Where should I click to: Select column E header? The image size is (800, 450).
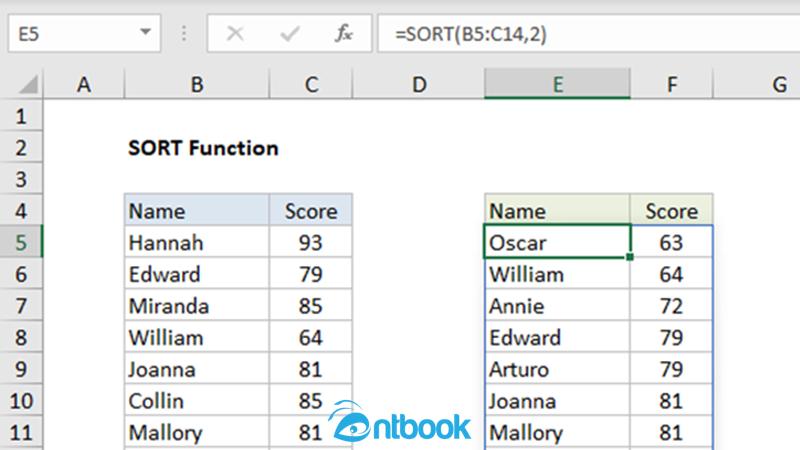tap(557, 84)
